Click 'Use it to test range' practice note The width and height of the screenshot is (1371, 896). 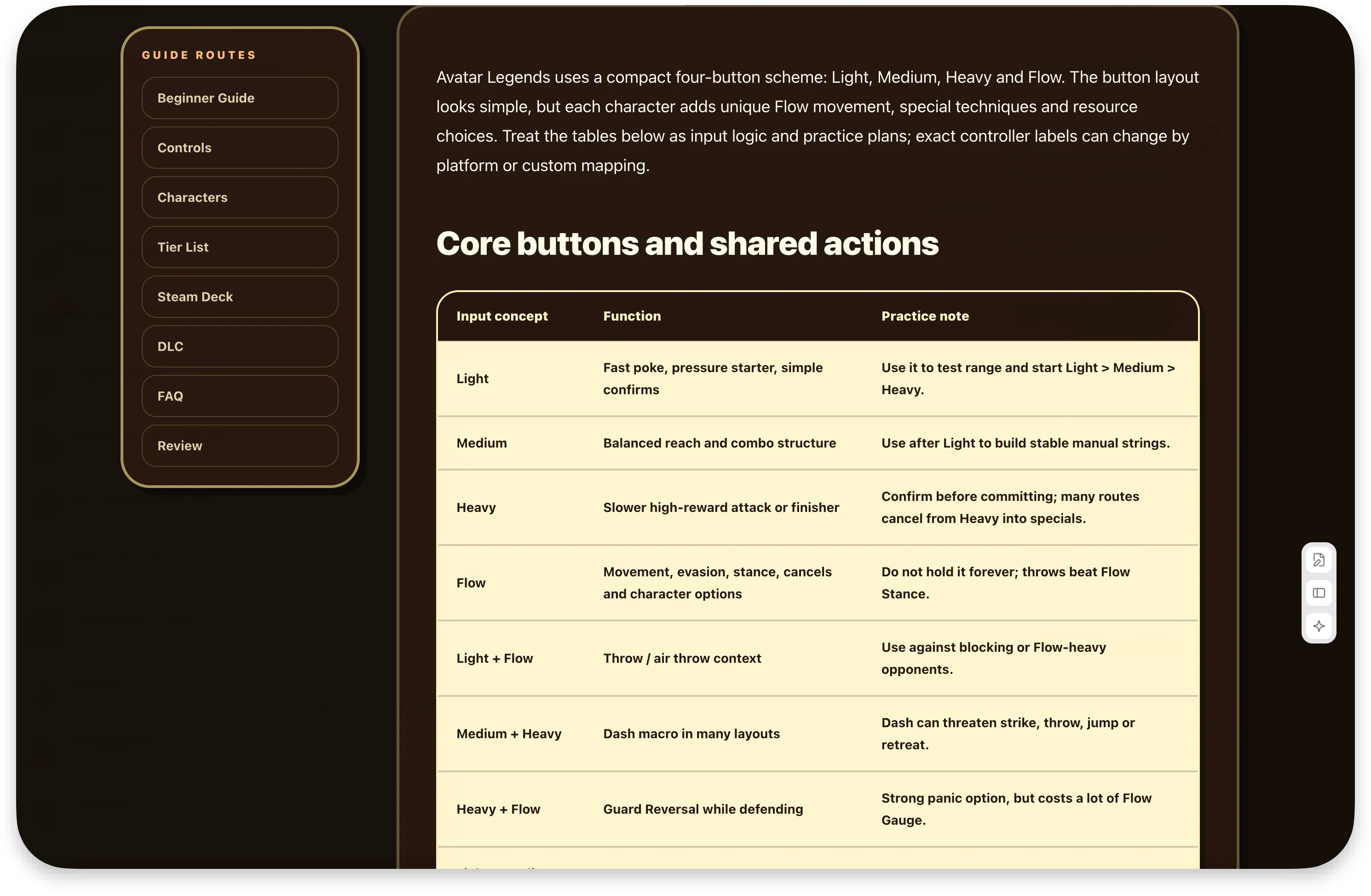click(x=1028, y=379)
